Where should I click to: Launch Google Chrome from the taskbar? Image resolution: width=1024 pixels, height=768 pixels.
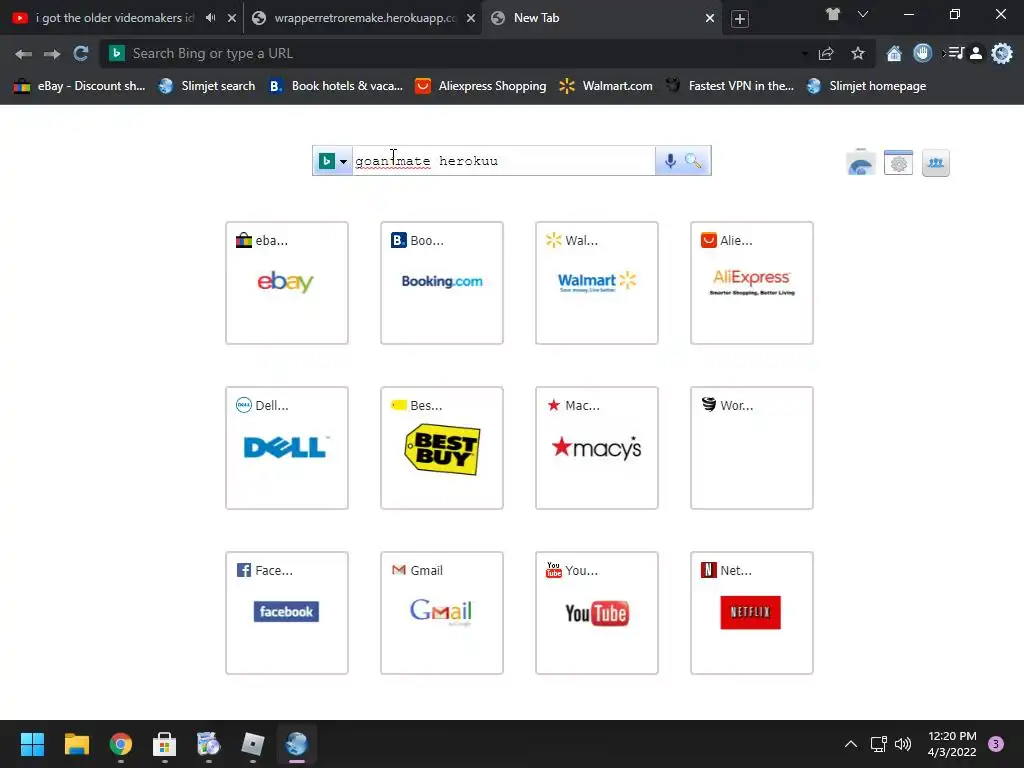(x=121, y=744)
